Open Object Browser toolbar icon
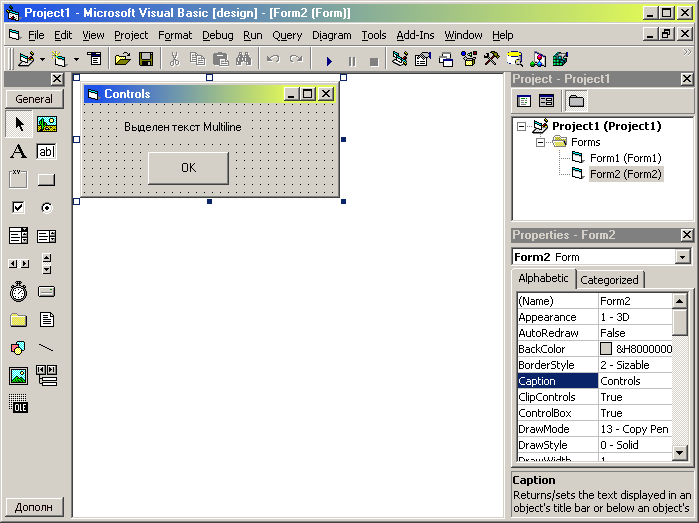The height and width of the screenshot is (523, 699). [x=469, y=59]
